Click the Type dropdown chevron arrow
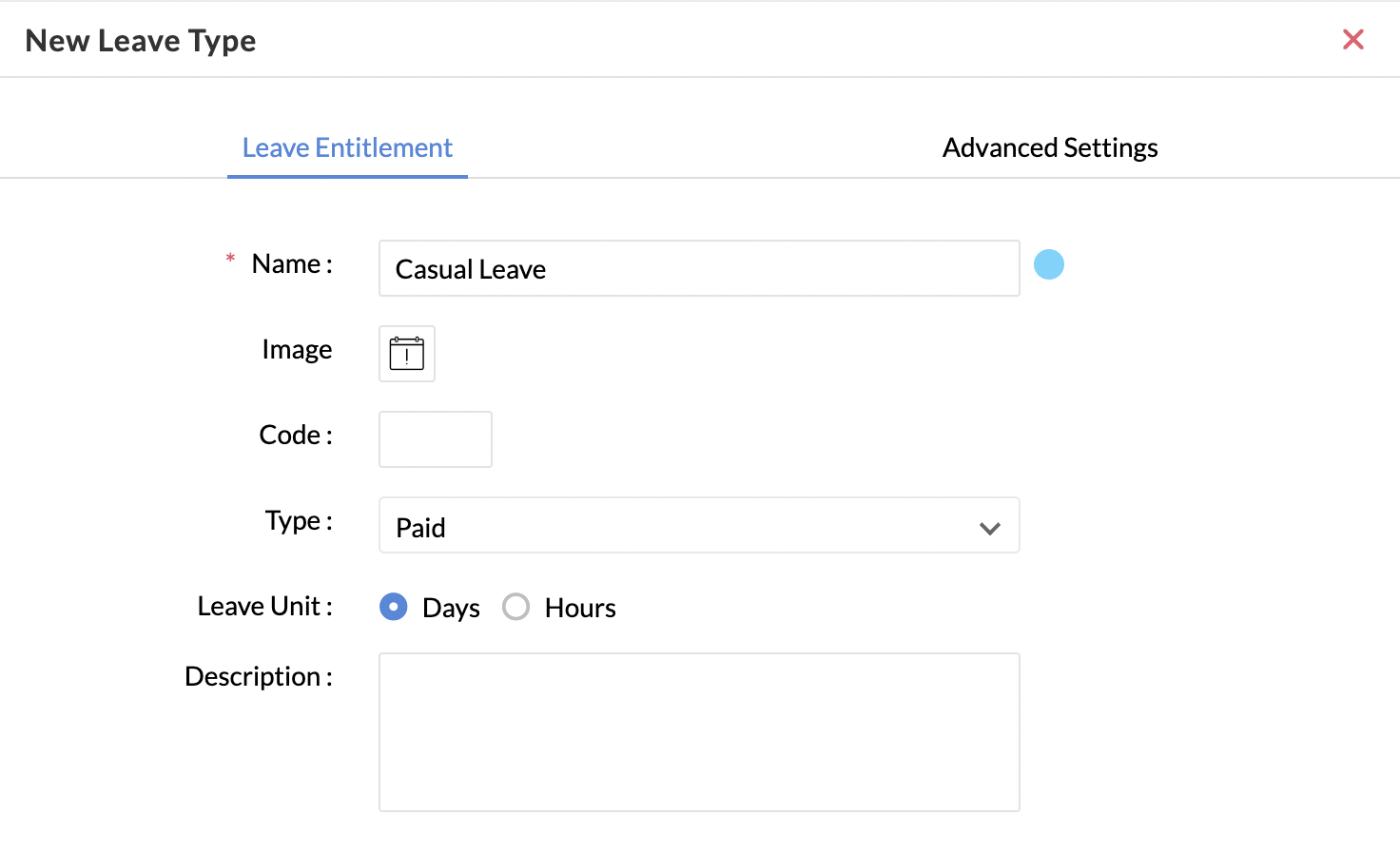Image resolution: width=1400 pixels, height=854 pixels. pos(989,528)
